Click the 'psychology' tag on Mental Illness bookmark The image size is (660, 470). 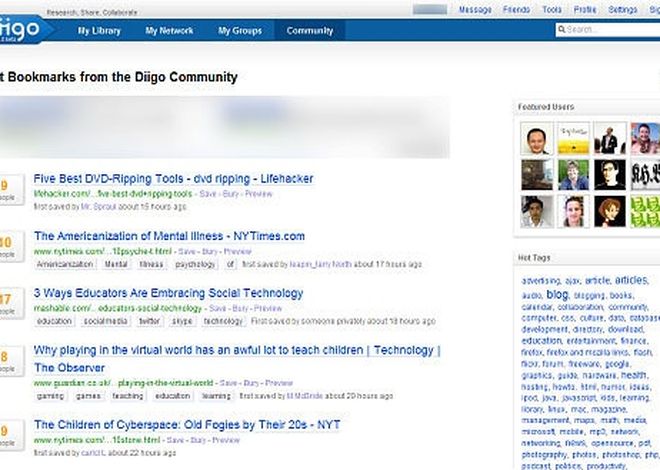(x=195, y=264)
